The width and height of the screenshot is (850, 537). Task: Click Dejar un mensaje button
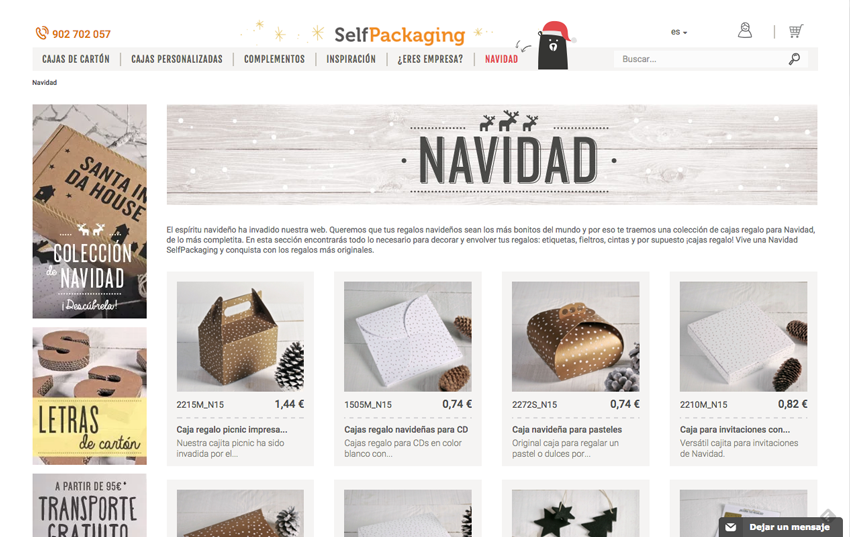pyautogui.click(x=781, y=527)
